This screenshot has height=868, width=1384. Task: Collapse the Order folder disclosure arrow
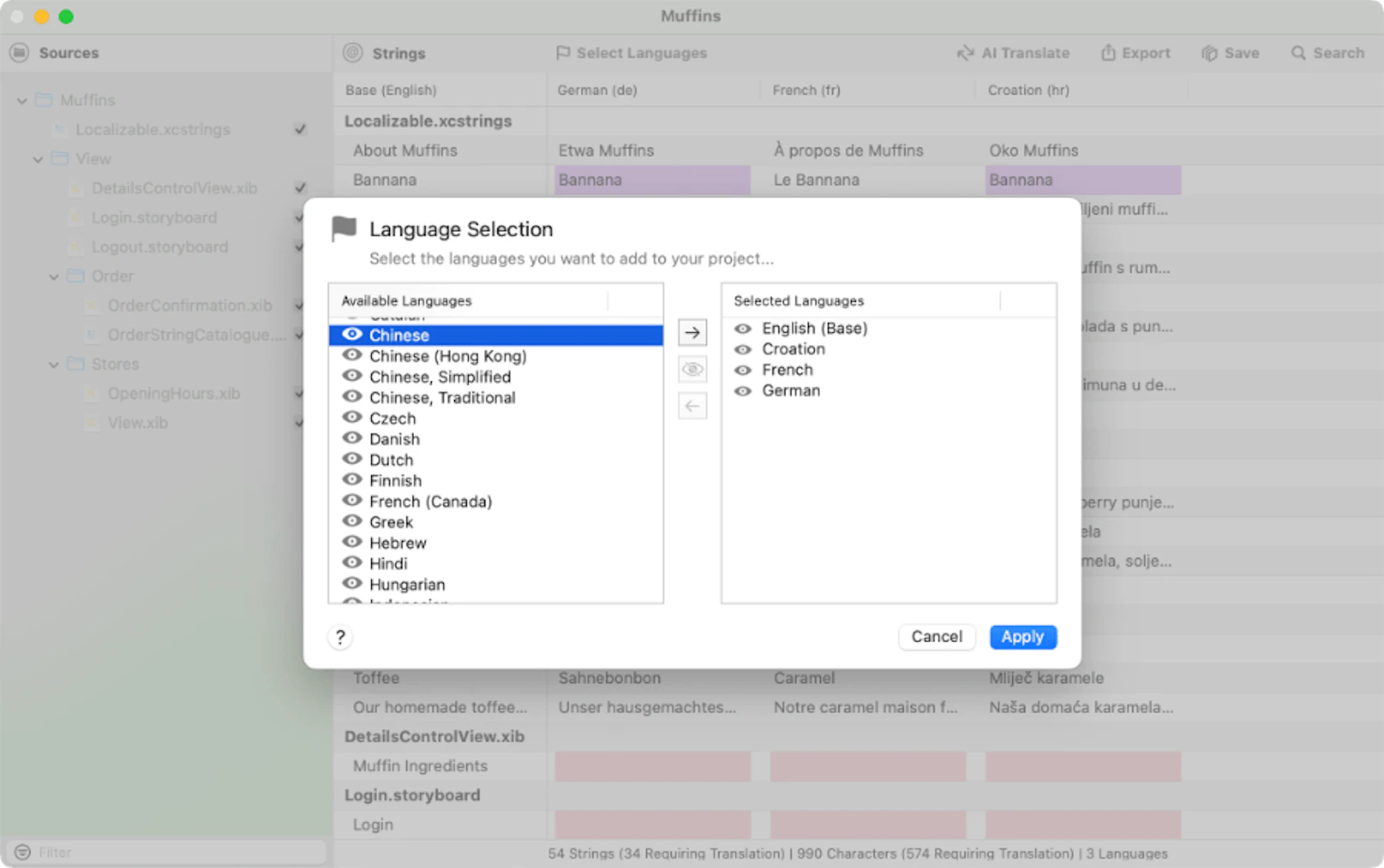tap(54, 277)
